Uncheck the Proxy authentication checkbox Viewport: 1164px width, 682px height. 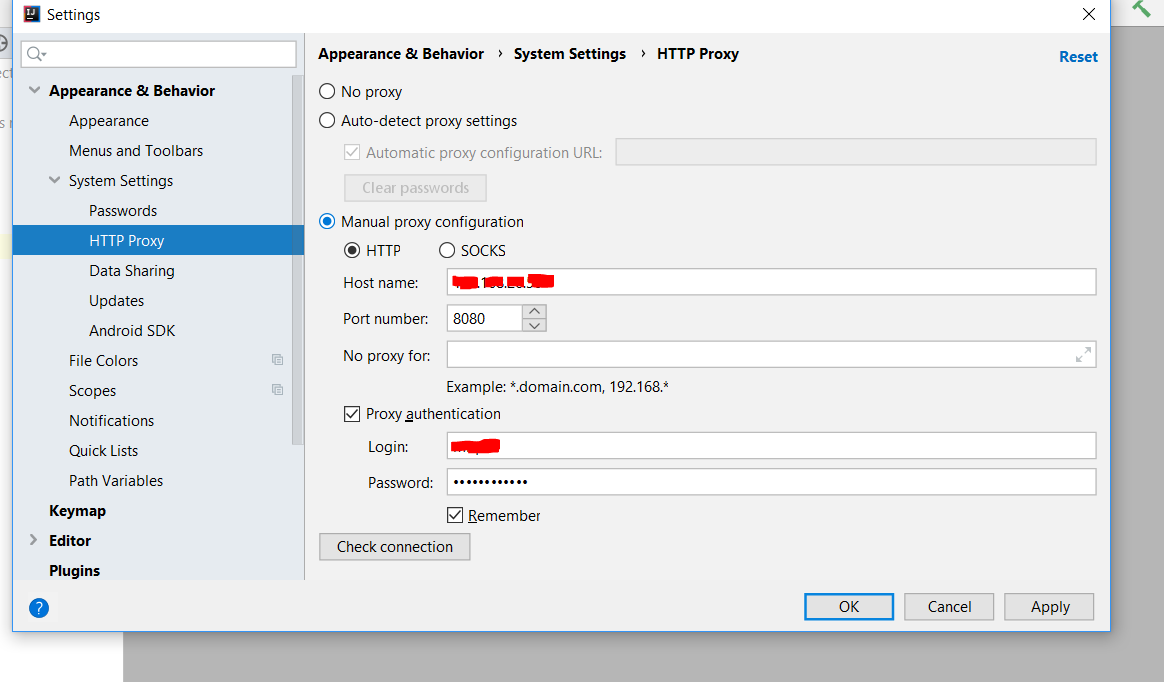(x=352, y=414)
